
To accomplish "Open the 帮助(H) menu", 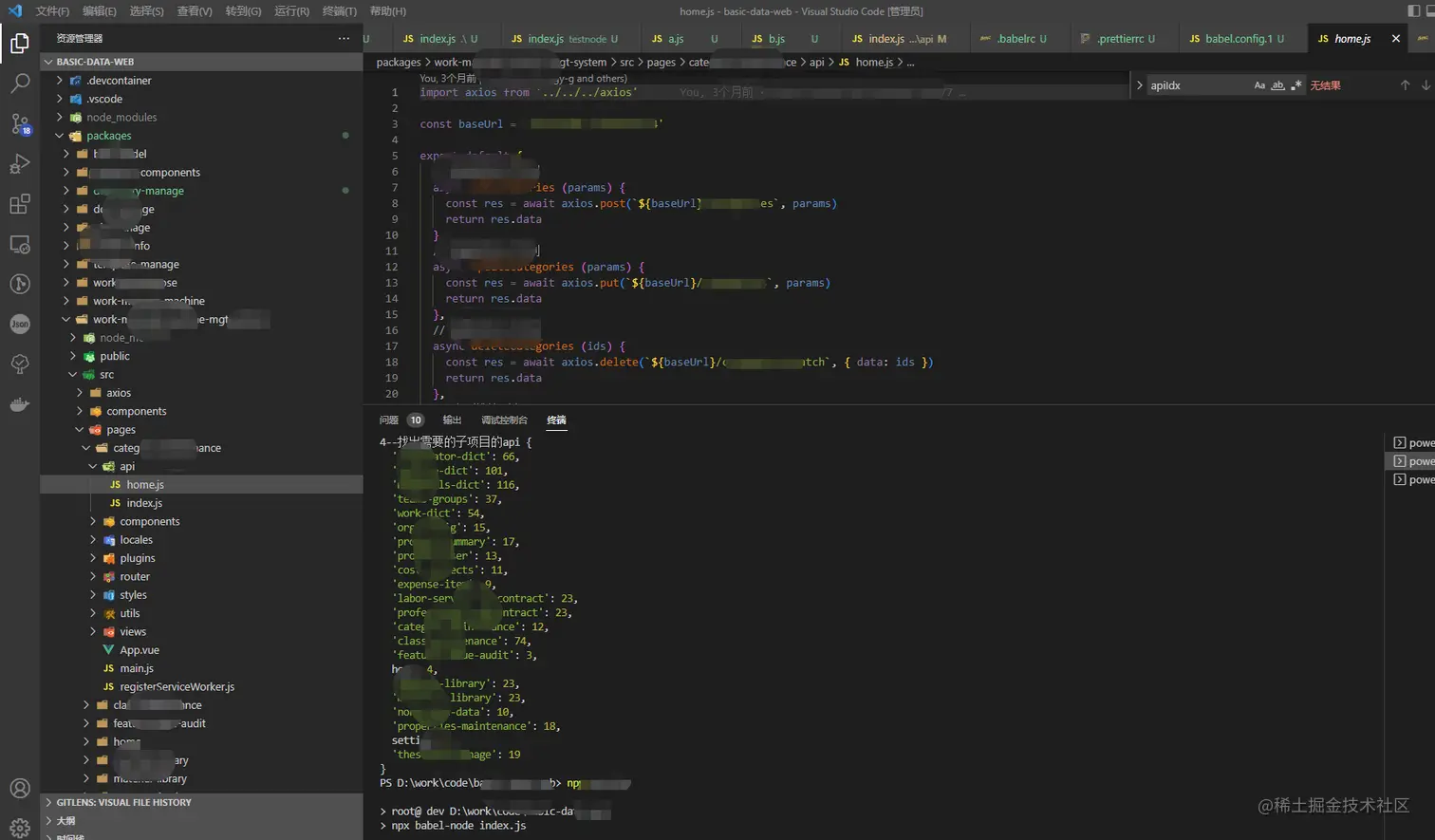I will coord(388,11).
